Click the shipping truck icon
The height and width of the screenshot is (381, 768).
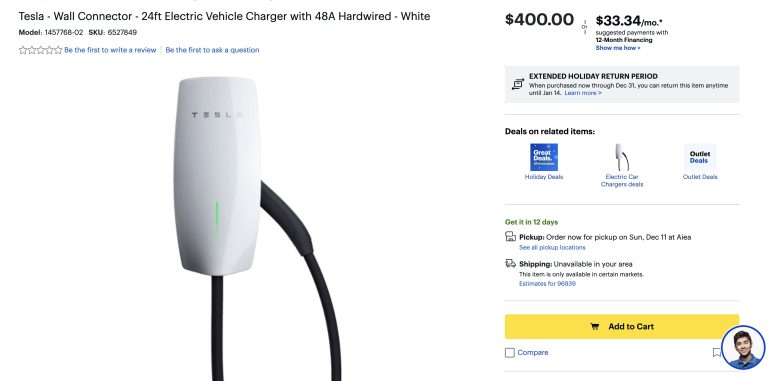click(x=510, y=263)
